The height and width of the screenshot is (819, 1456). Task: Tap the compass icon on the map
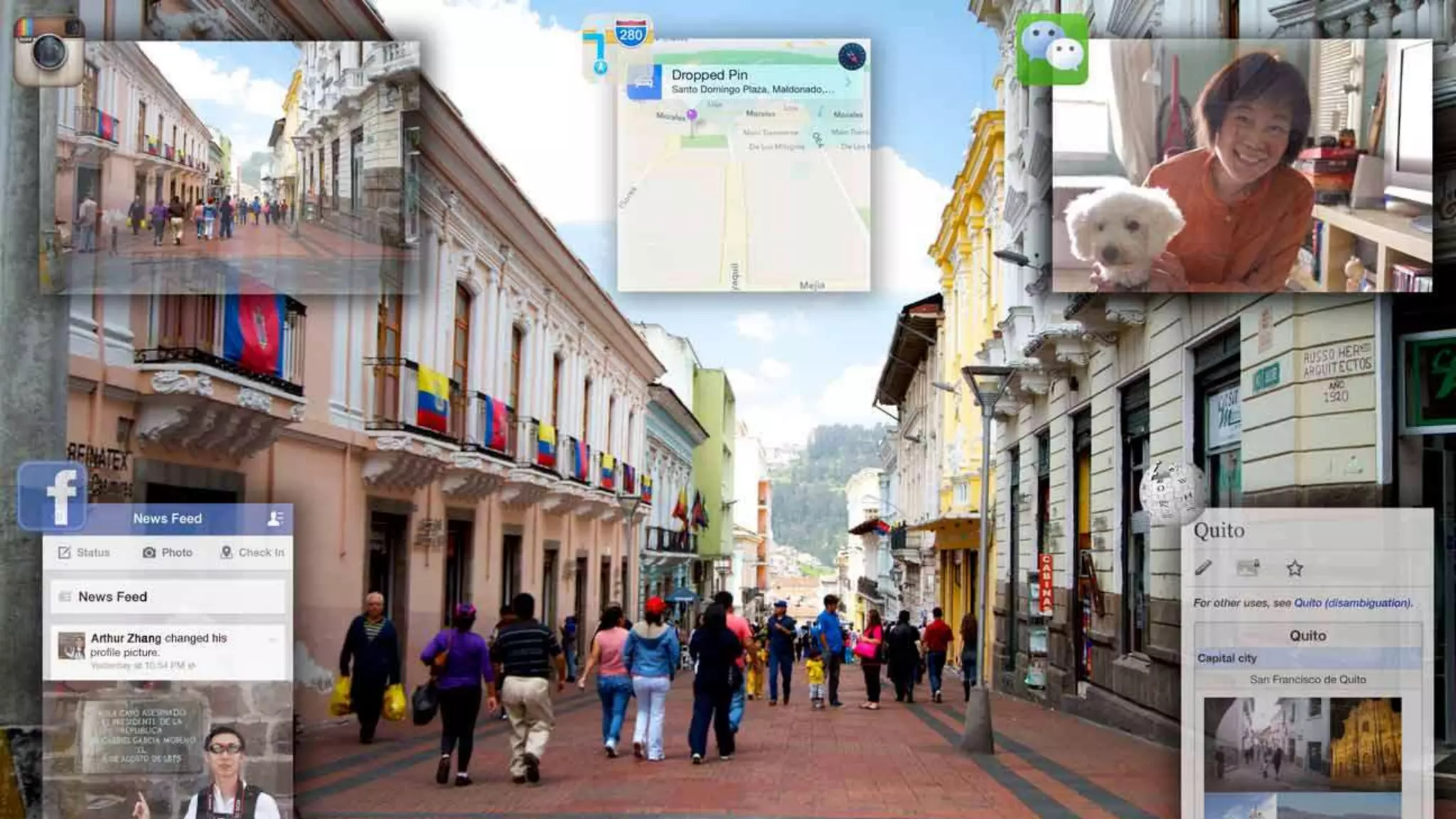click(852, 55)
